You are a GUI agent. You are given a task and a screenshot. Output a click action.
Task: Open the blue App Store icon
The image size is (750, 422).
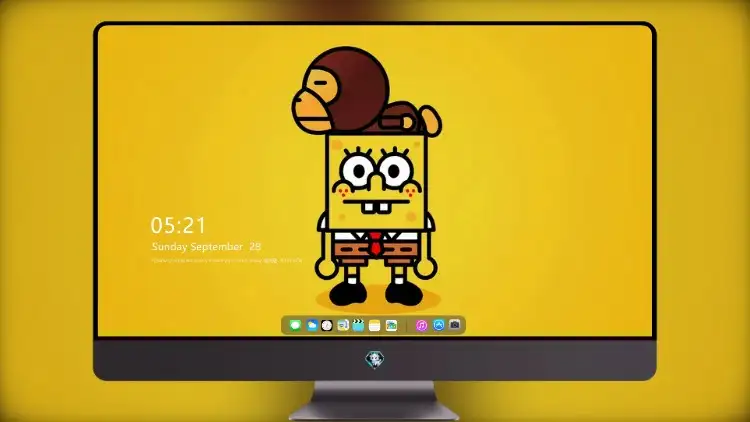click(x=438, y=325)
